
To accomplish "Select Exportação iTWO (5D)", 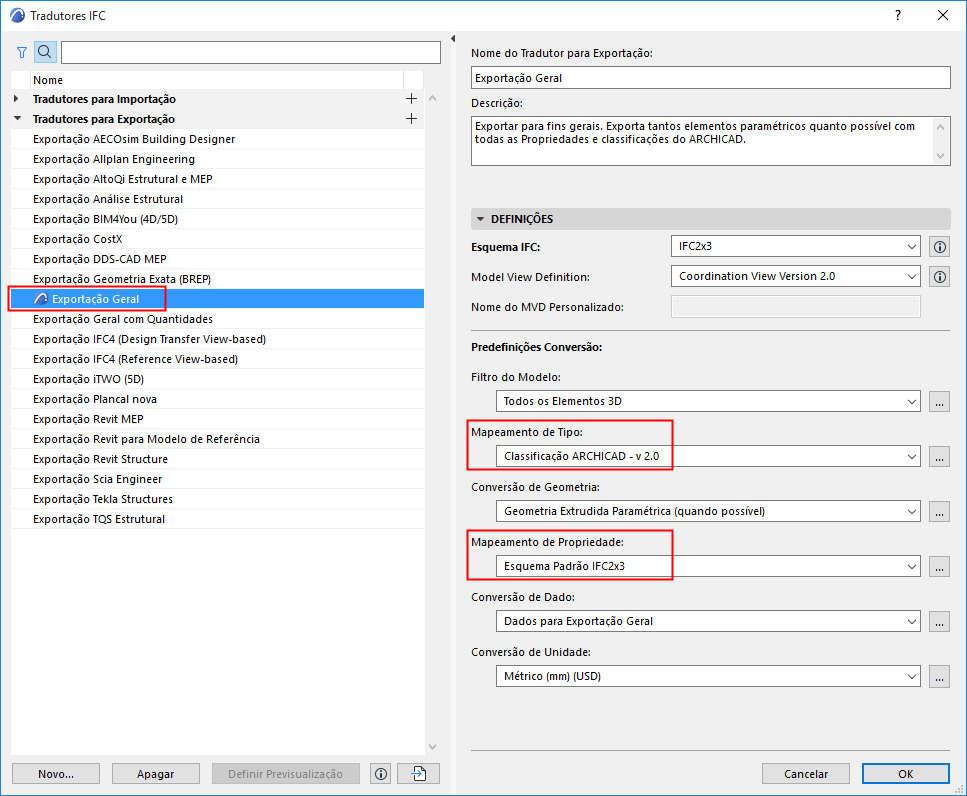I will 217,379.
